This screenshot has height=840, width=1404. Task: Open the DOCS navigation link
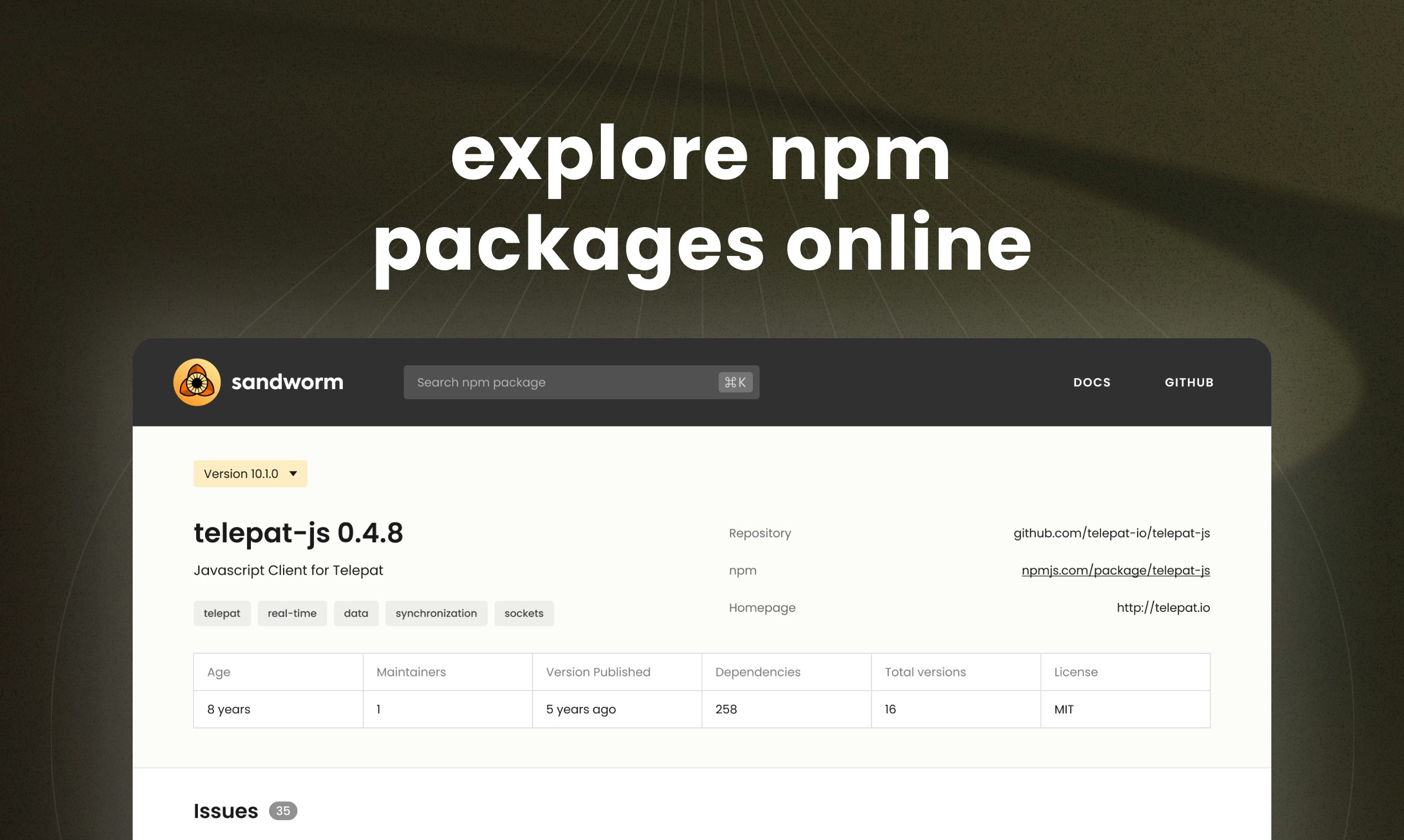[1092, 382]
